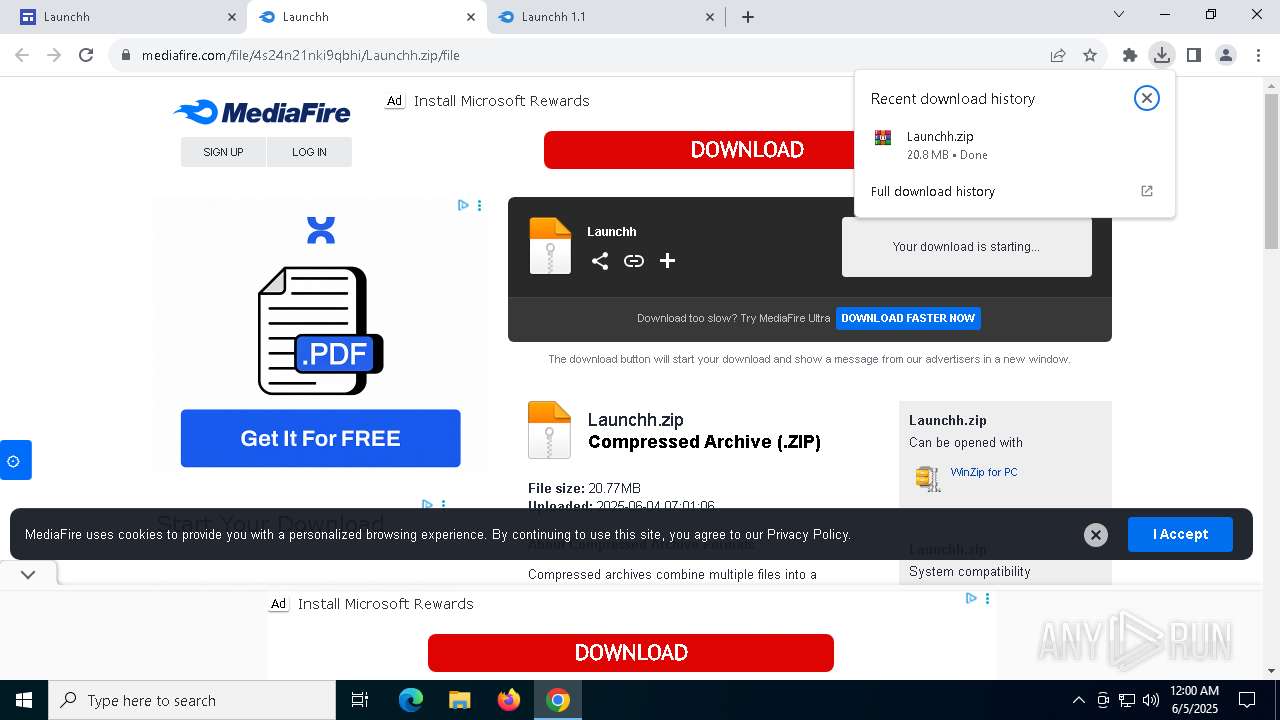Click the browser back arrow
The image size is (1280, 720).
point(22,55)
